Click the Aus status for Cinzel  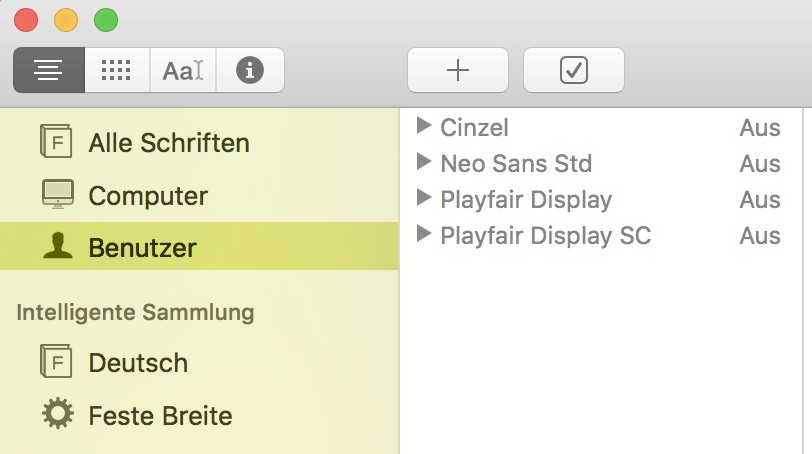pos(759,128)
